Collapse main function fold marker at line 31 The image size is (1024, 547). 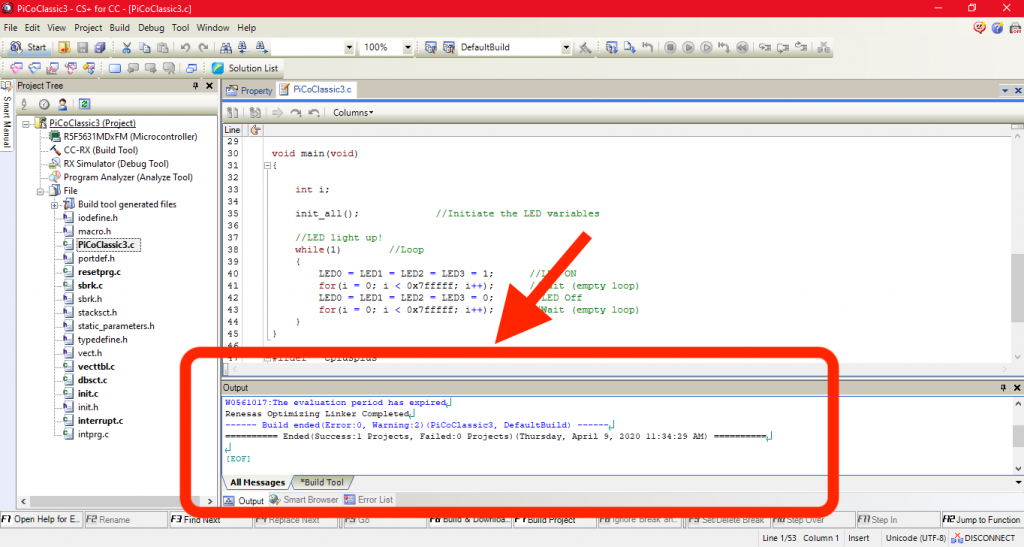click(267, 166)
